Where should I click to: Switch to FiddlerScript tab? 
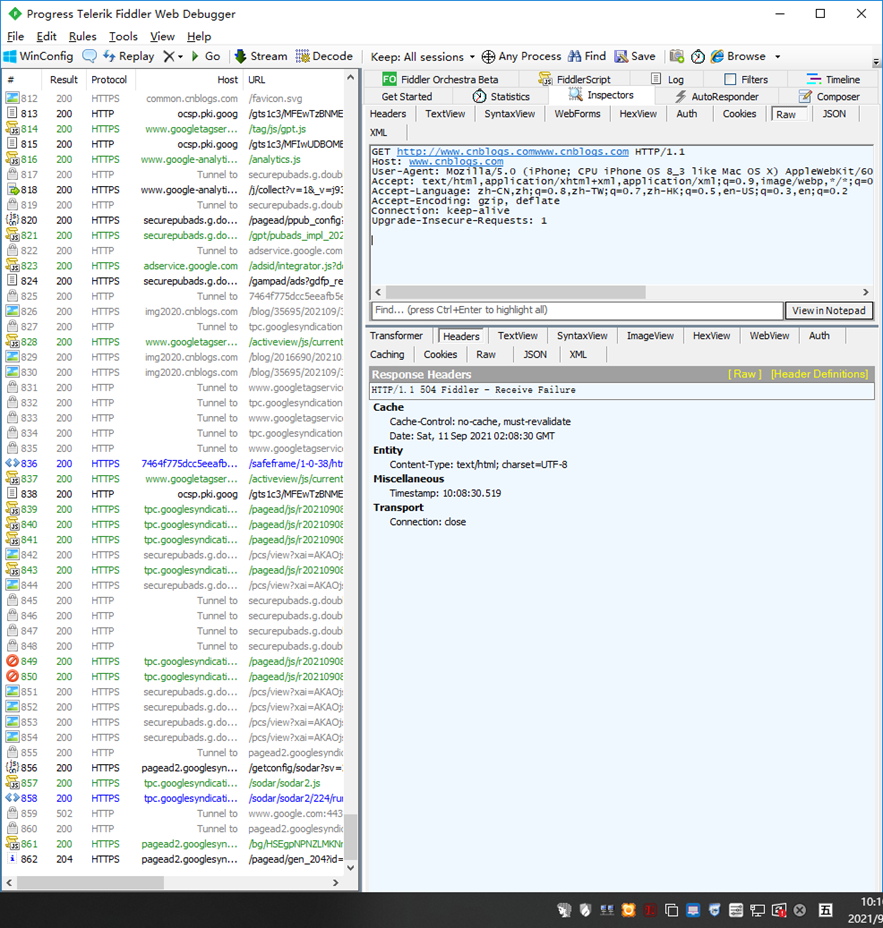coord(575,79)
